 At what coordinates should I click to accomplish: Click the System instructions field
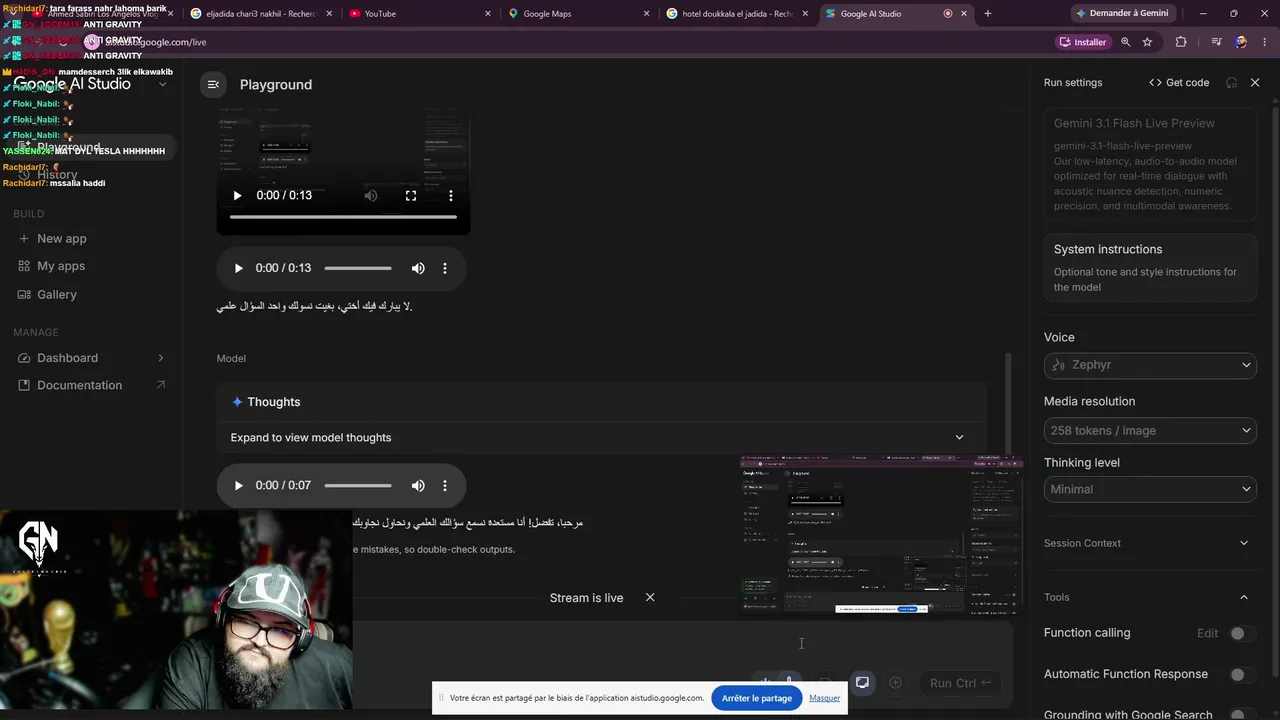point(1150,268)
